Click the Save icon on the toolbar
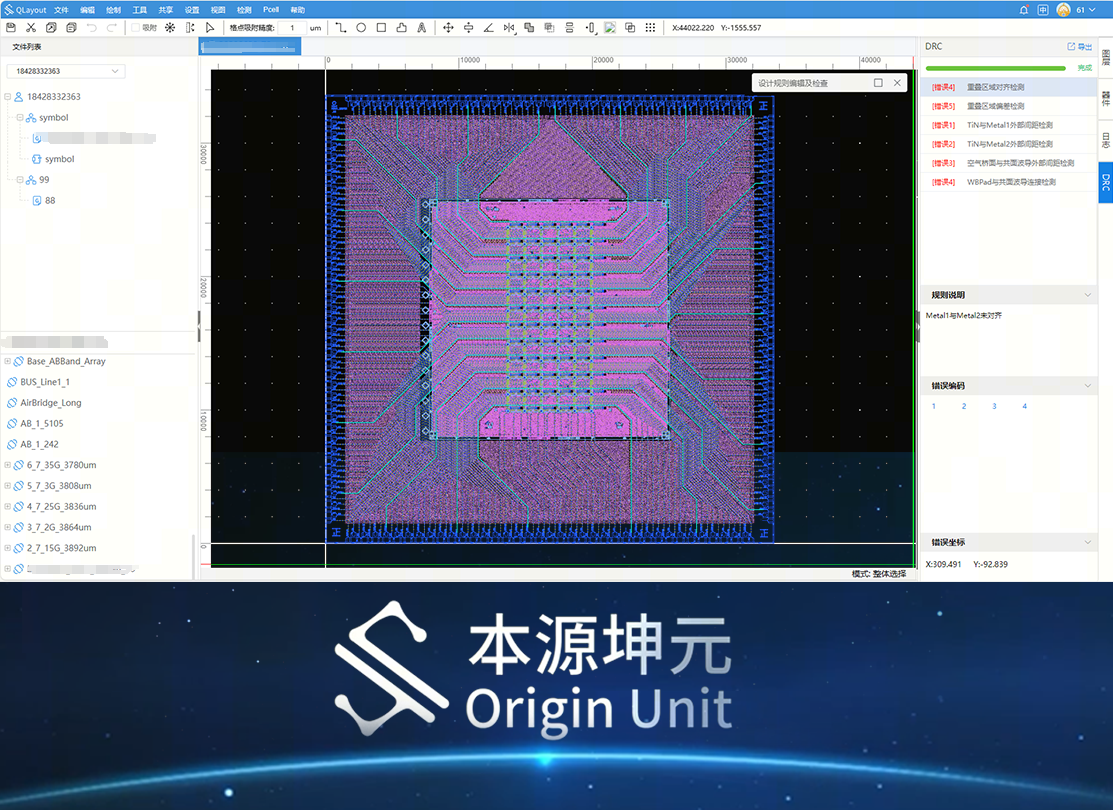The height and width of the screenshot is (810, 1113). 10,28
